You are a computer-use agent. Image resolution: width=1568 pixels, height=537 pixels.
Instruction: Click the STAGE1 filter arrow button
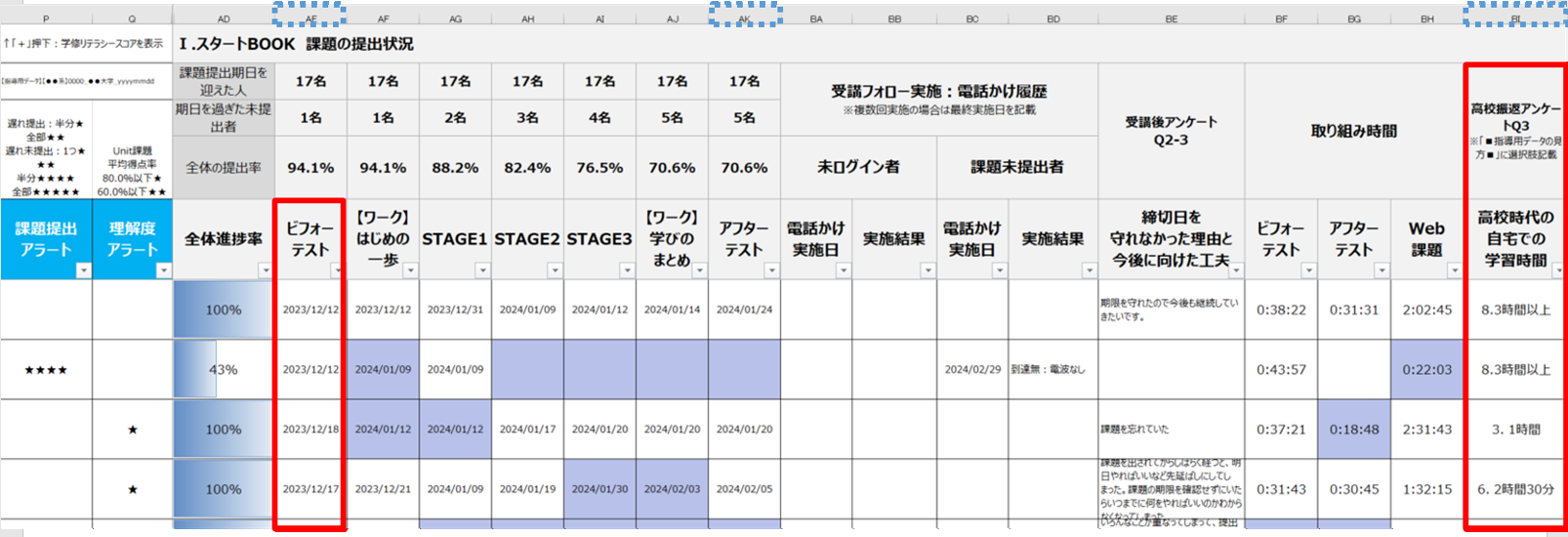482,270
